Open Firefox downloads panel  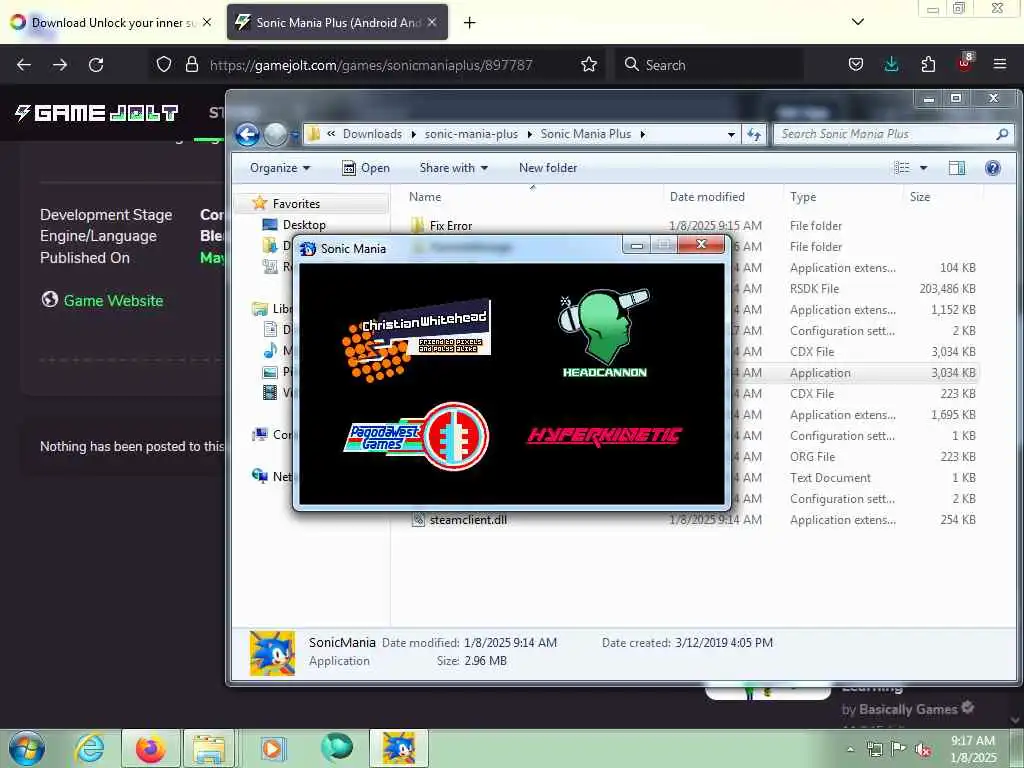[x=891, y=64]
